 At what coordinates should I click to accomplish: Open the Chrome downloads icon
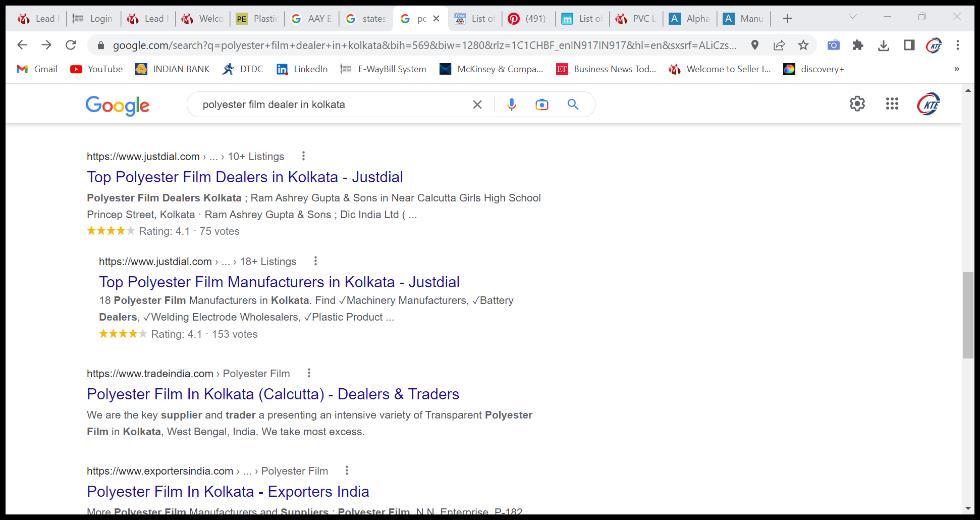pyautogui.click(x=883, y=45)
